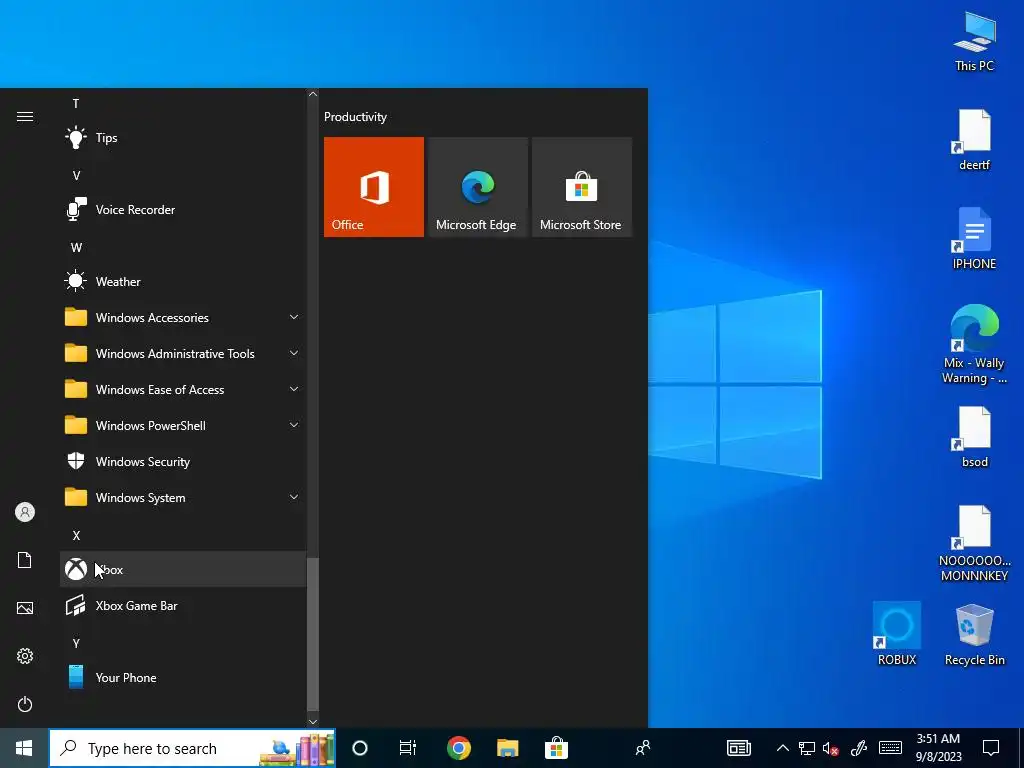Open Pictures from Start sidebar
The image size is (1024, 768).
tap(25, 608)
